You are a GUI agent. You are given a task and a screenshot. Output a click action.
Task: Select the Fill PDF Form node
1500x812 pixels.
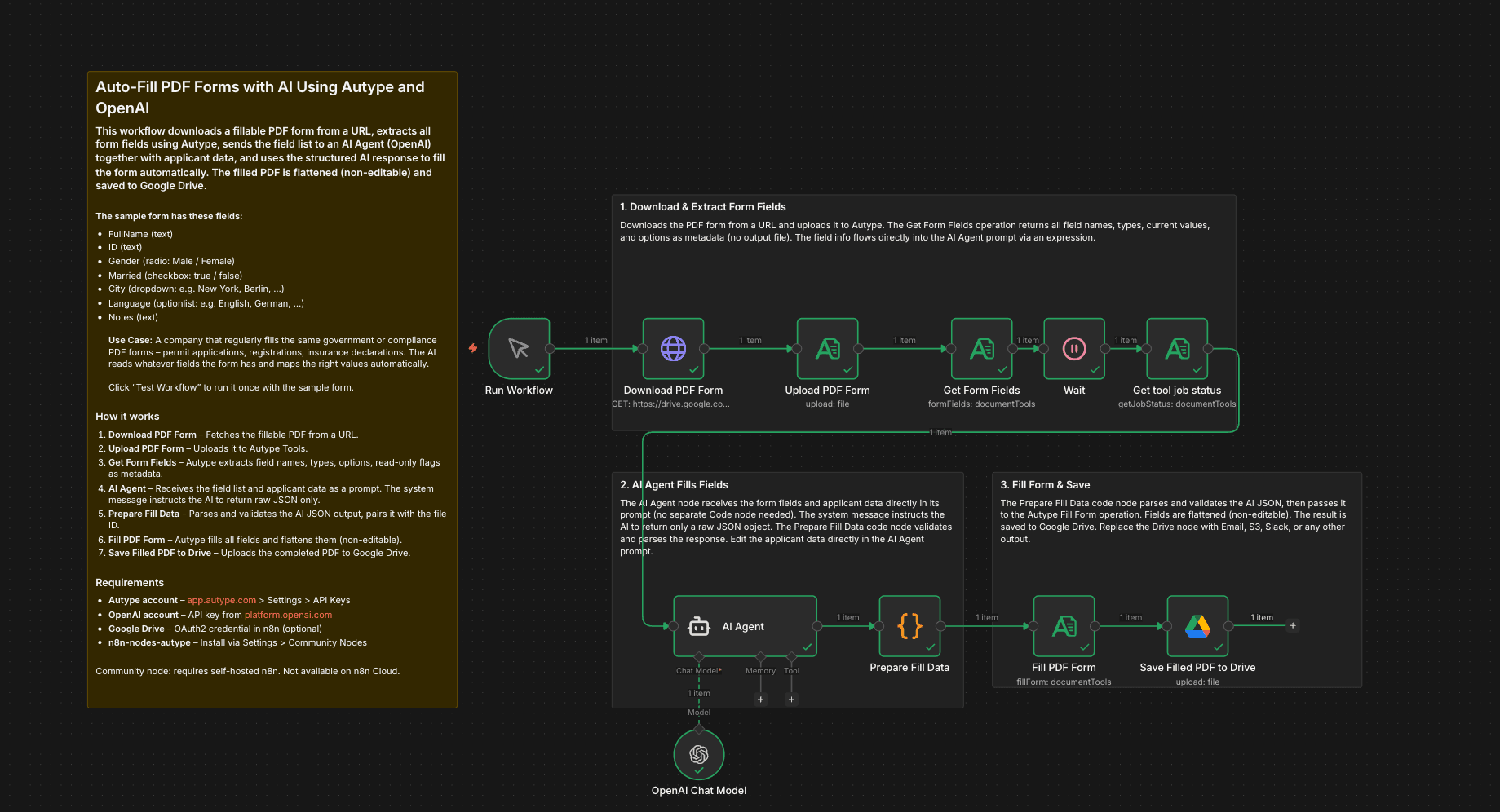pos(1064,626)
